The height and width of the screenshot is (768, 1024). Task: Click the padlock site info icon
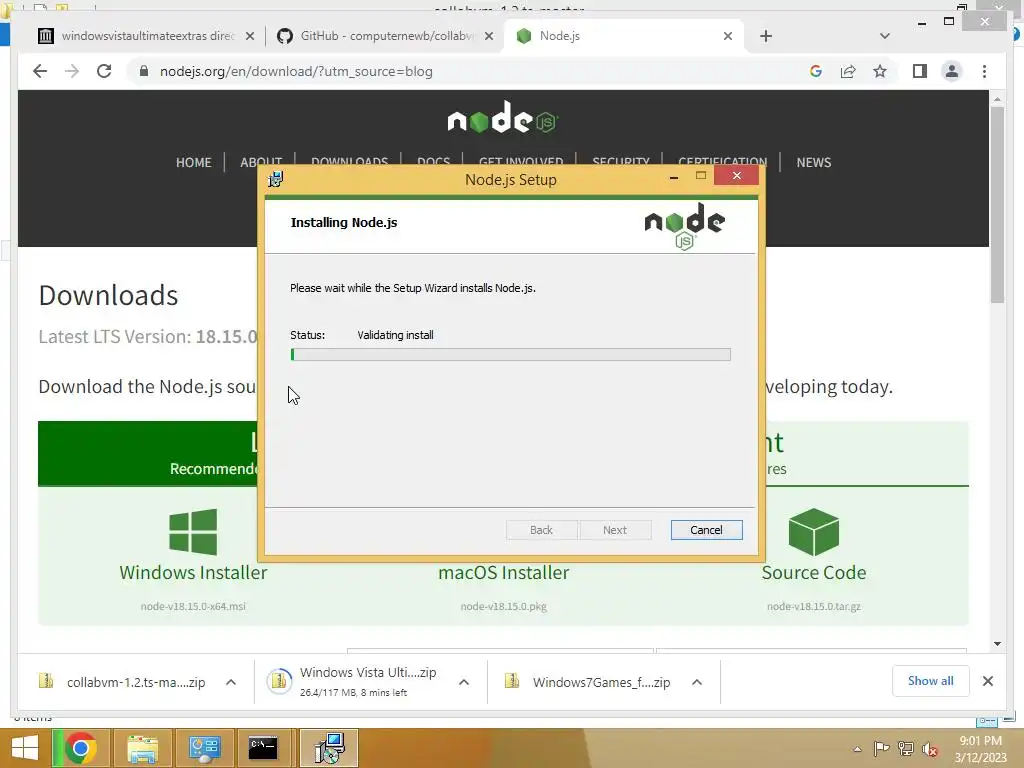[144, 71]
